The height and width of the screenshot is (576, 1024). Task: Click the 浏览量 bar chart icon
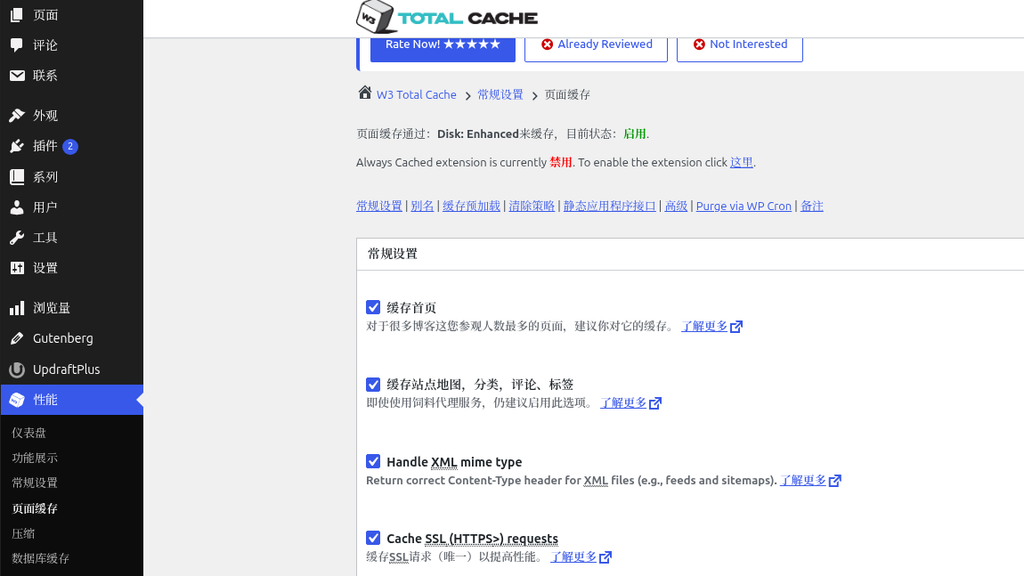pos(17,308)
